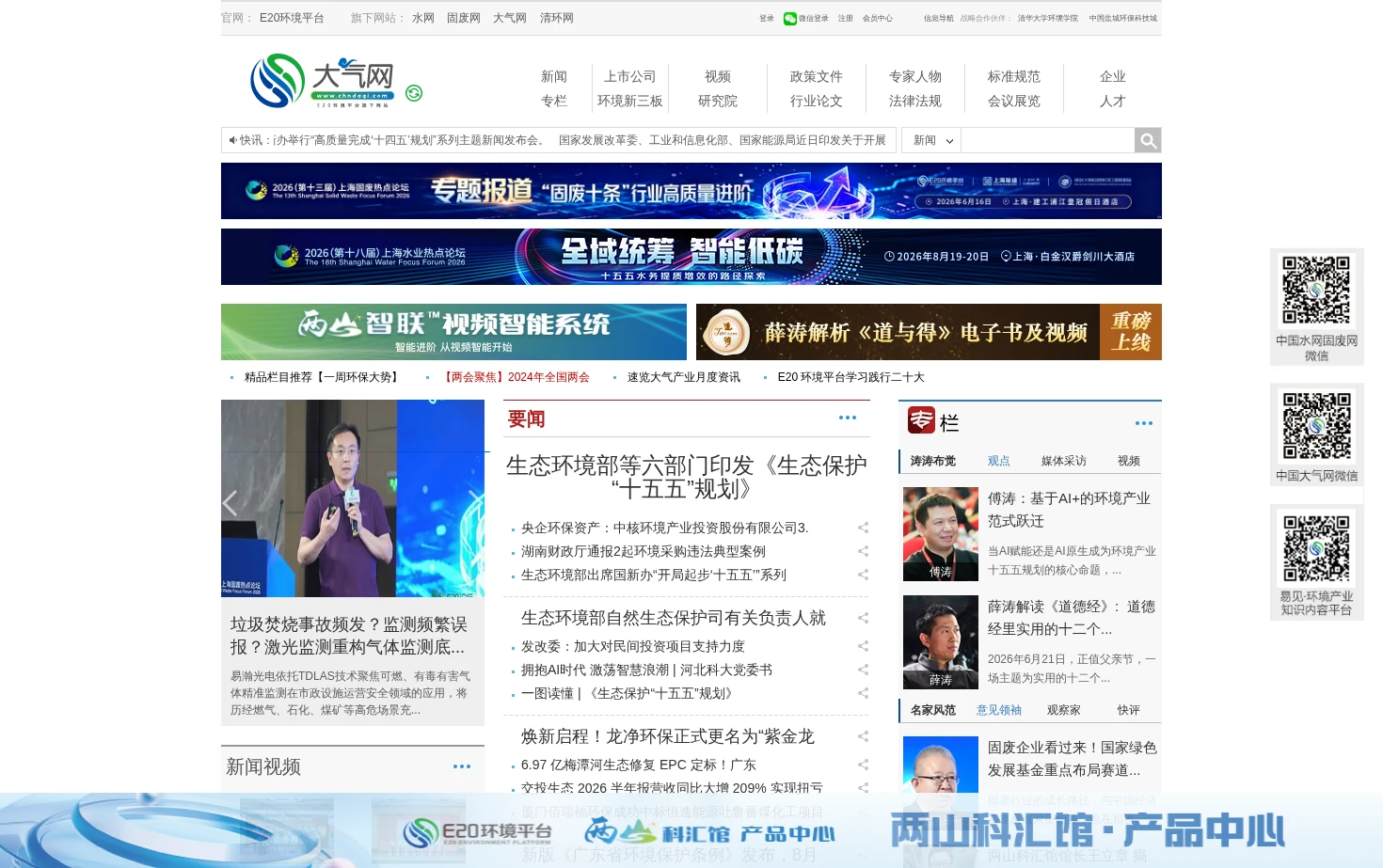Open the 研究院 navigation item

tap(717, 101)
